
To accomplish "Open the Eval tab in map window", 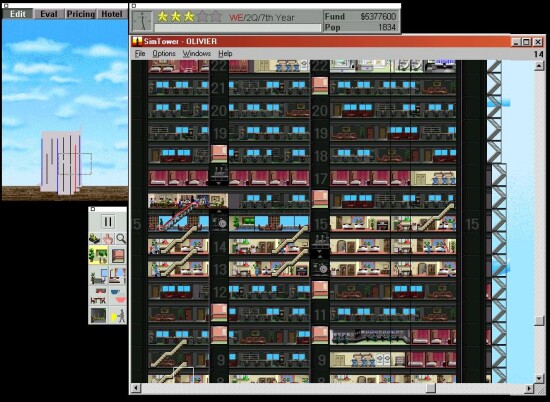I will 49,14.
